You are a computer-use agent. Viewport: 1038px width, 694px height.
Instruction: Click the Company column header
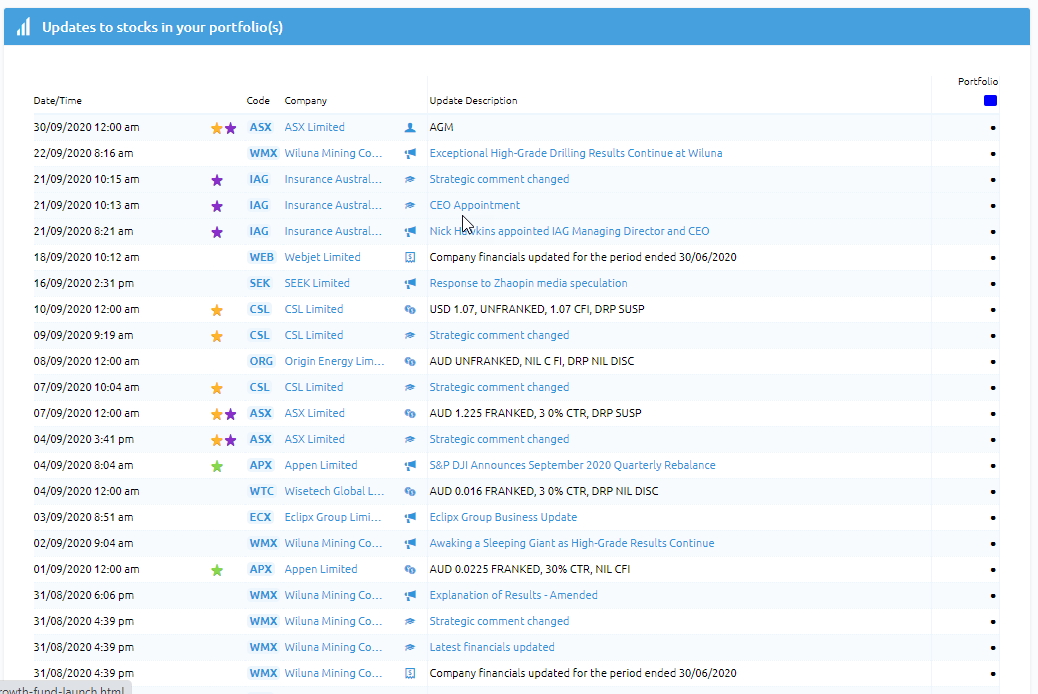(x=306, y=101)
